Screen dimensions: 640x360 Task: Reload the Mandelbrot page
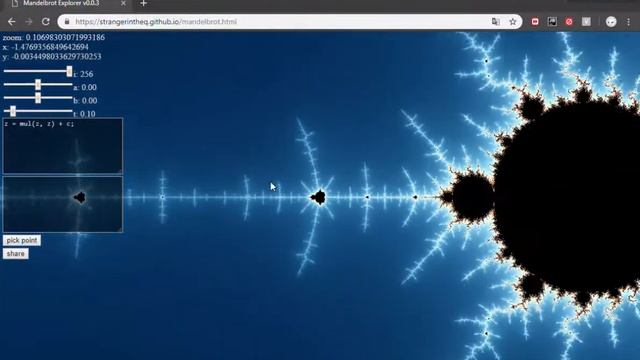46,22
